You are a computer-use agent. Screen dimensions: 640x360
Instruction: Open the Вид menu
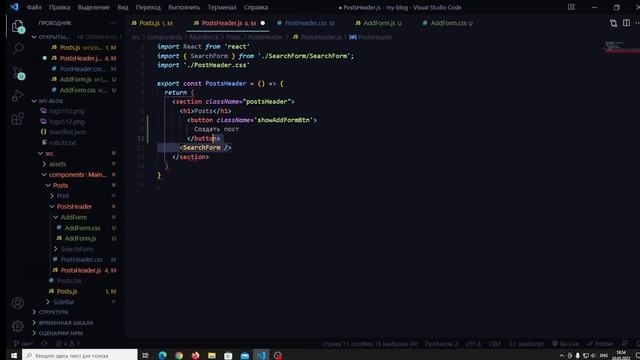point(123,7)
